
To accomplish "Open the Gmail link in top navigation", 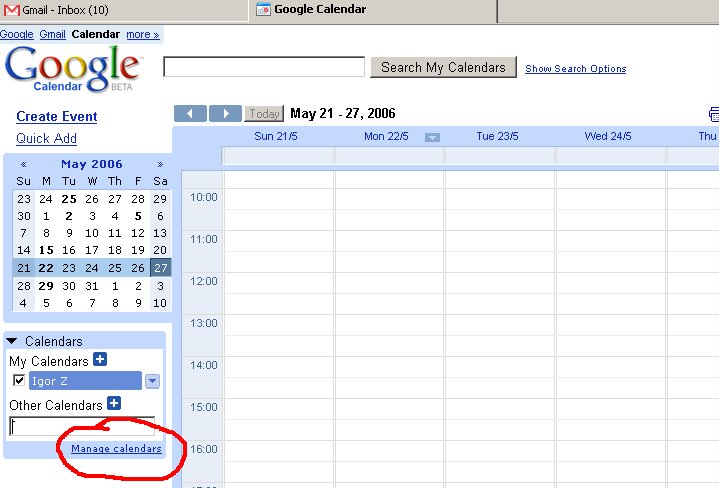I will 52,34.
